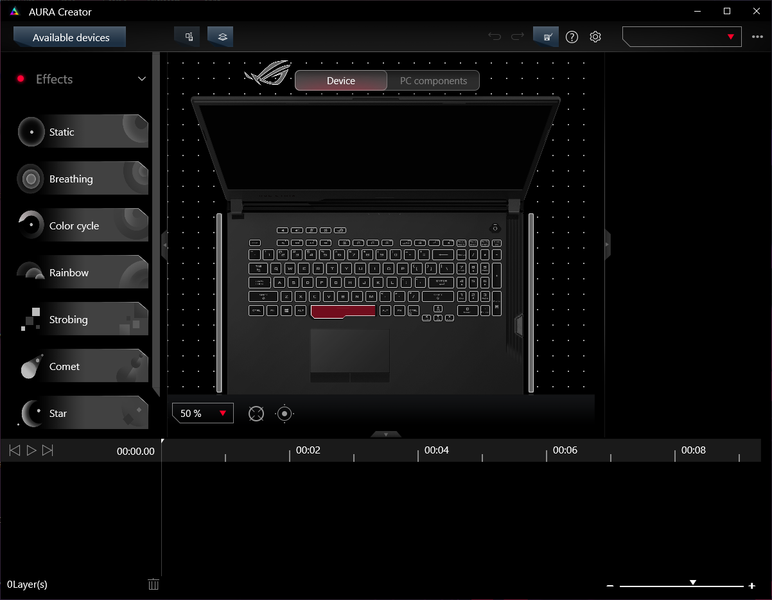
Task: Switch to the Device tab
Action: click(341, 81)
